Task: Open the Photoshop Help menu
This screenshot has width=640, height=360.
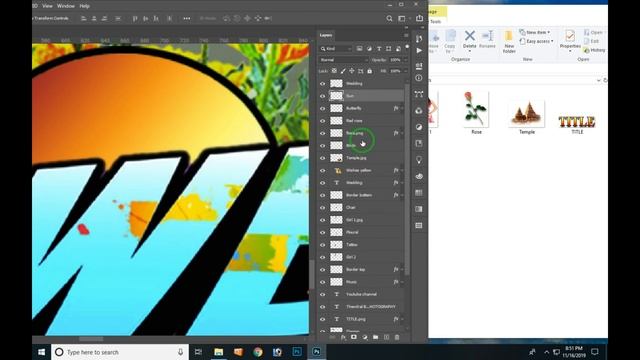Action: point(84,6)
